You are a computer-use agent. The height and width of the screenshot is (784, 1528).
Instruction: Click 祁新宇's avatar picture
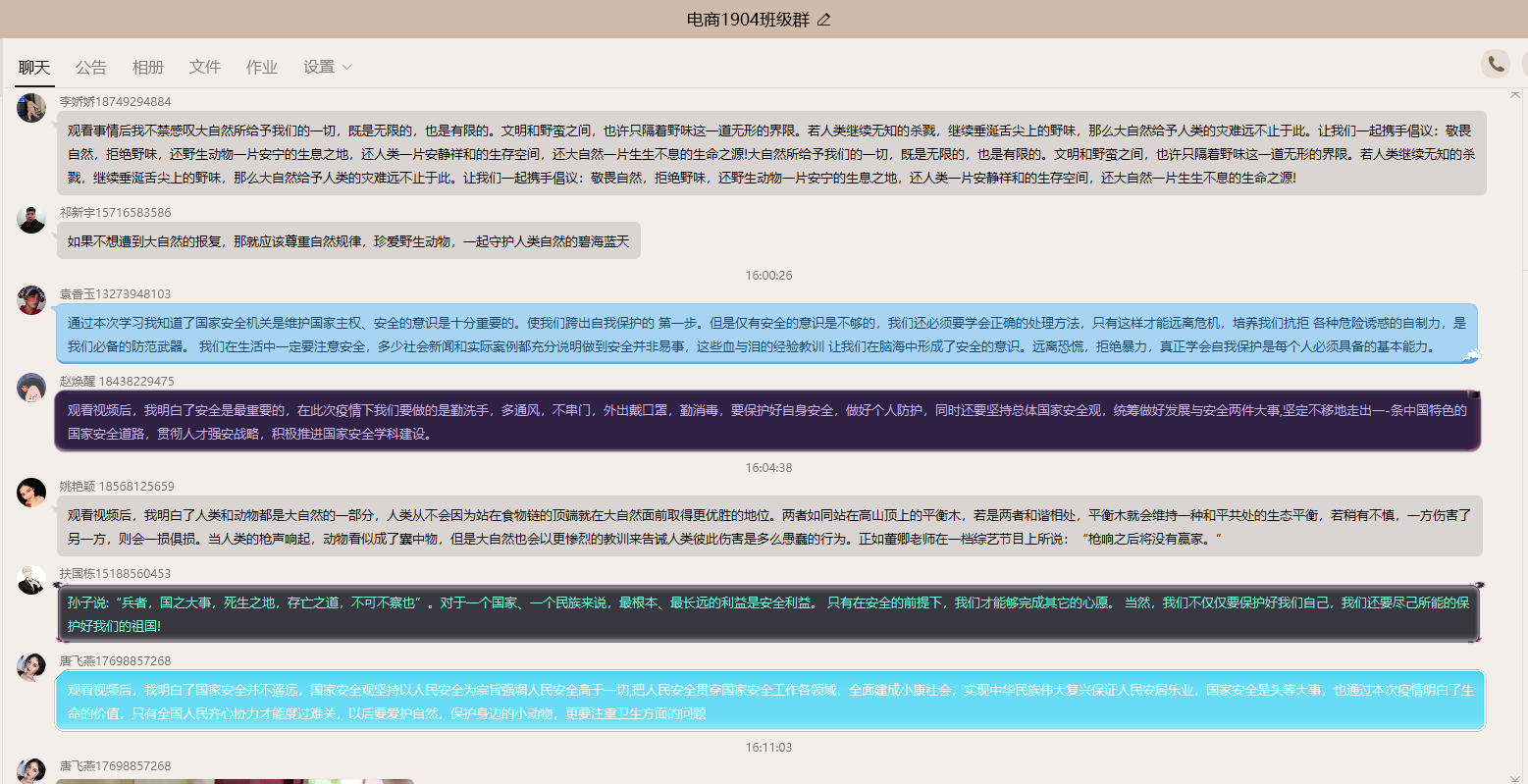(31, 219)
